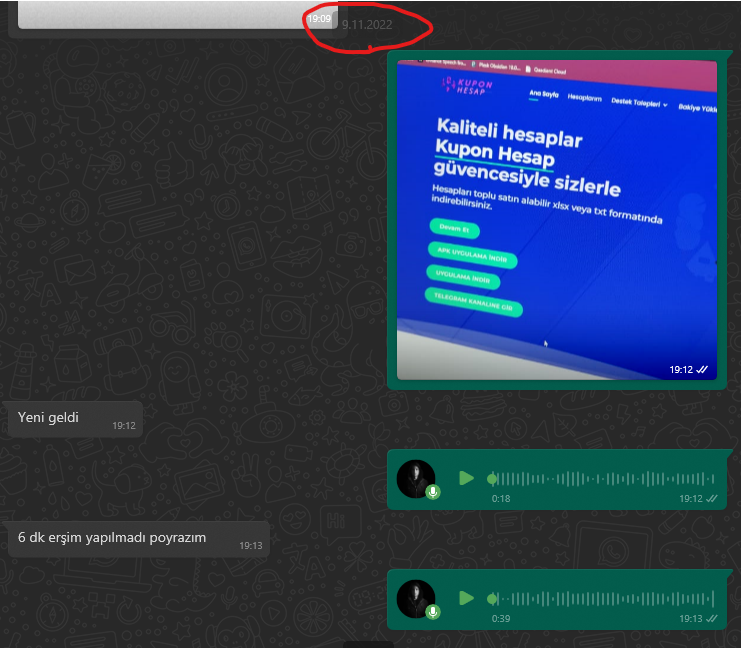Click microphone badge on the 0:18 voice message avatar
The height and width of the screenshot is (648, 741).
(x=433, y=492)
